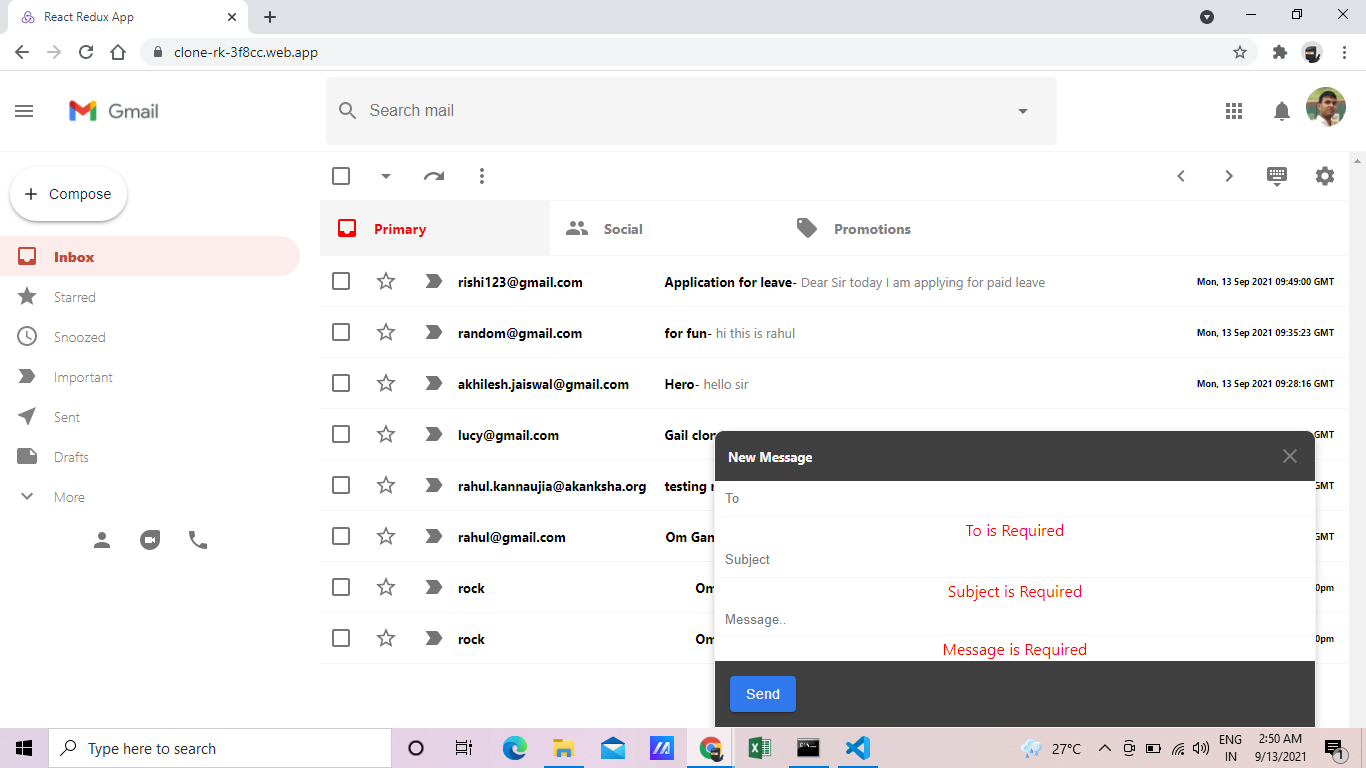
Task: Open the Sent folder
Action: (150, 417)
